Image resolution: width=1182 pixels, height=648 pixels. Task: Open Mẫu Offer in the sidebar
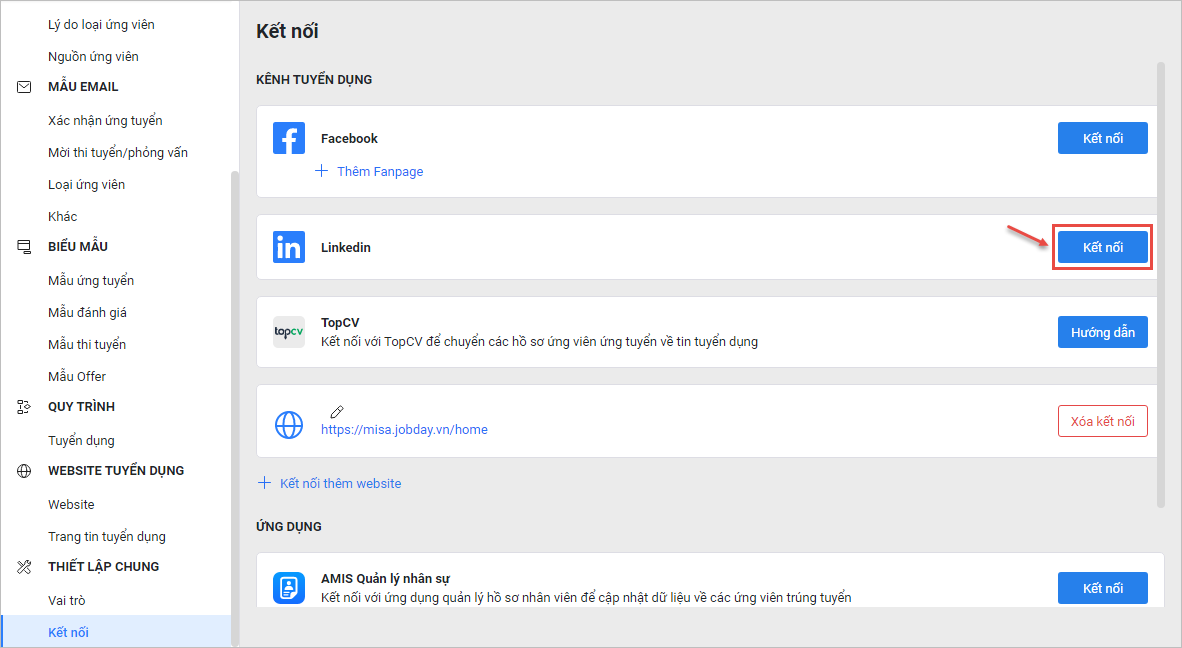(77, 376)
